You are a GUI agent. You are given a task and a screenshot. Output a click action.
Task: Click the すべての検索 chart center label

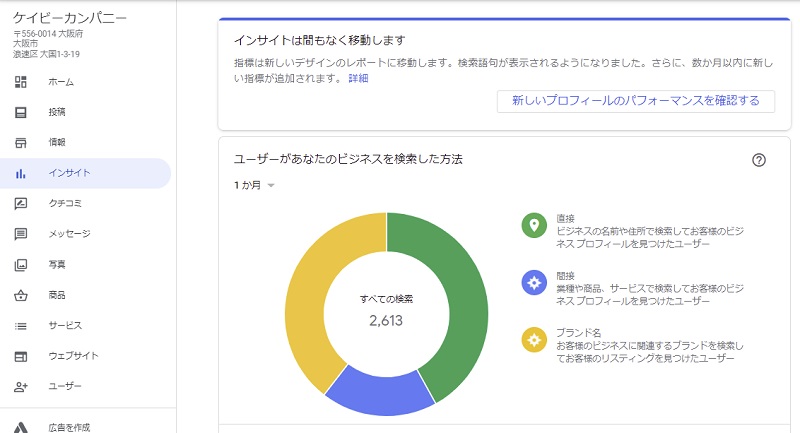point(386,299)
